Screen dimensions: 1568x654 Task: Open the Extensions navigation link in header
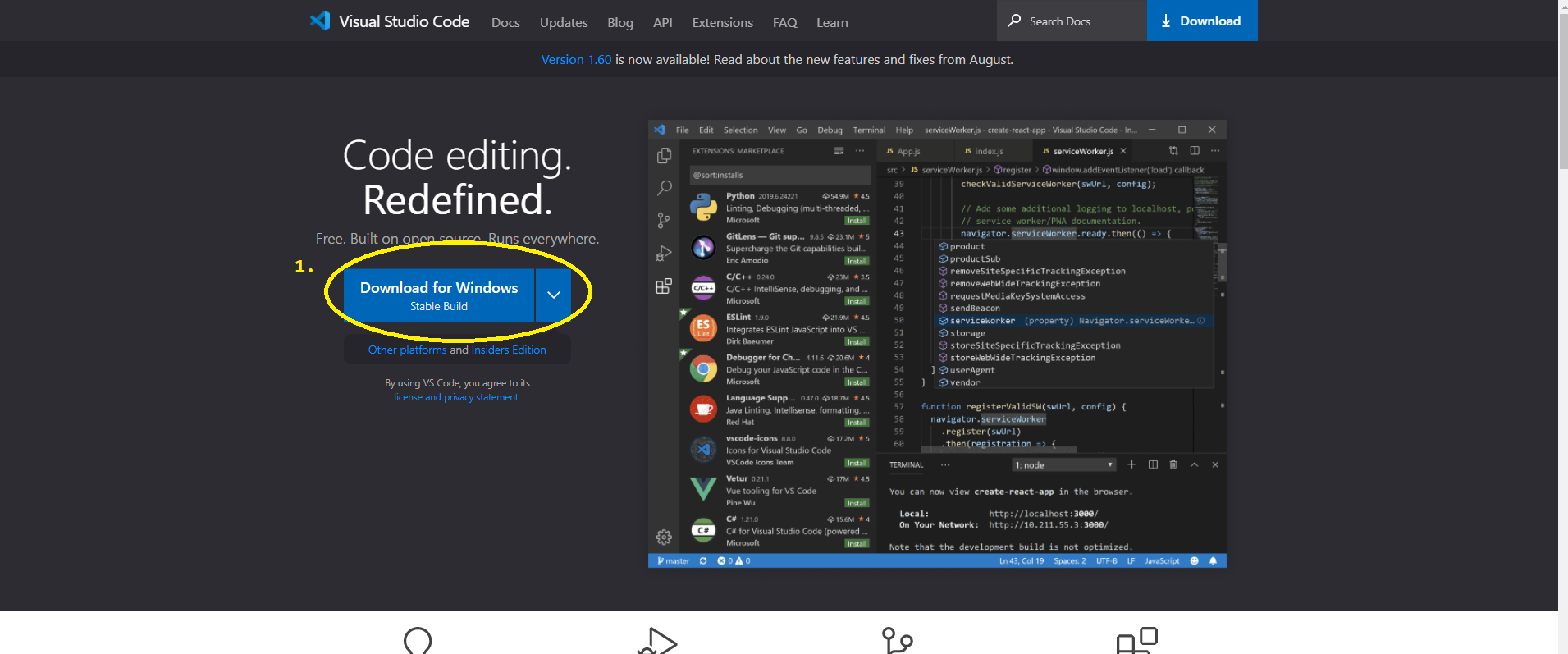point(723,23)
